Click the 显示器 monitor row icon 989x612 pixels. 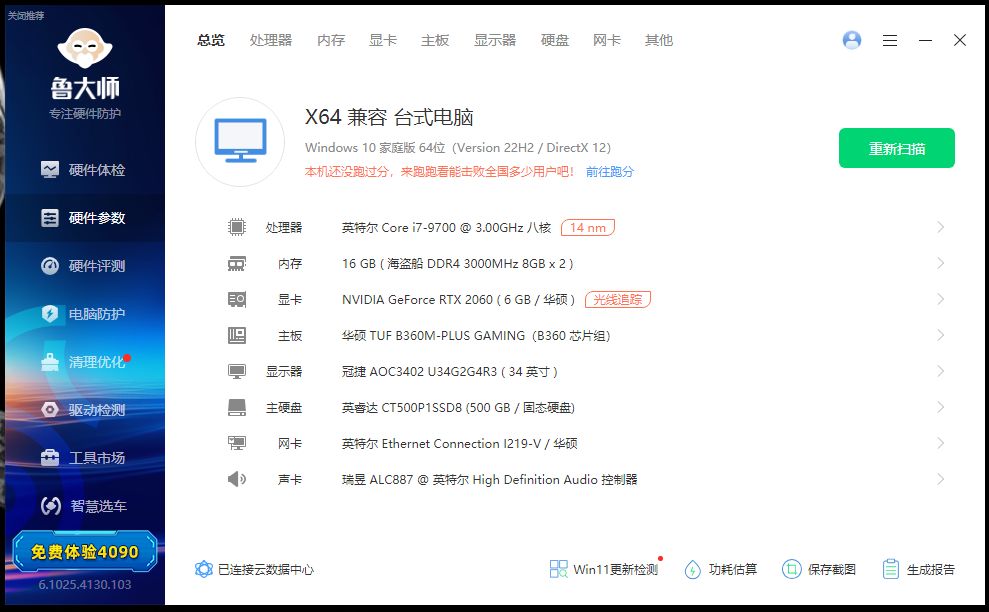click(237, 371)
